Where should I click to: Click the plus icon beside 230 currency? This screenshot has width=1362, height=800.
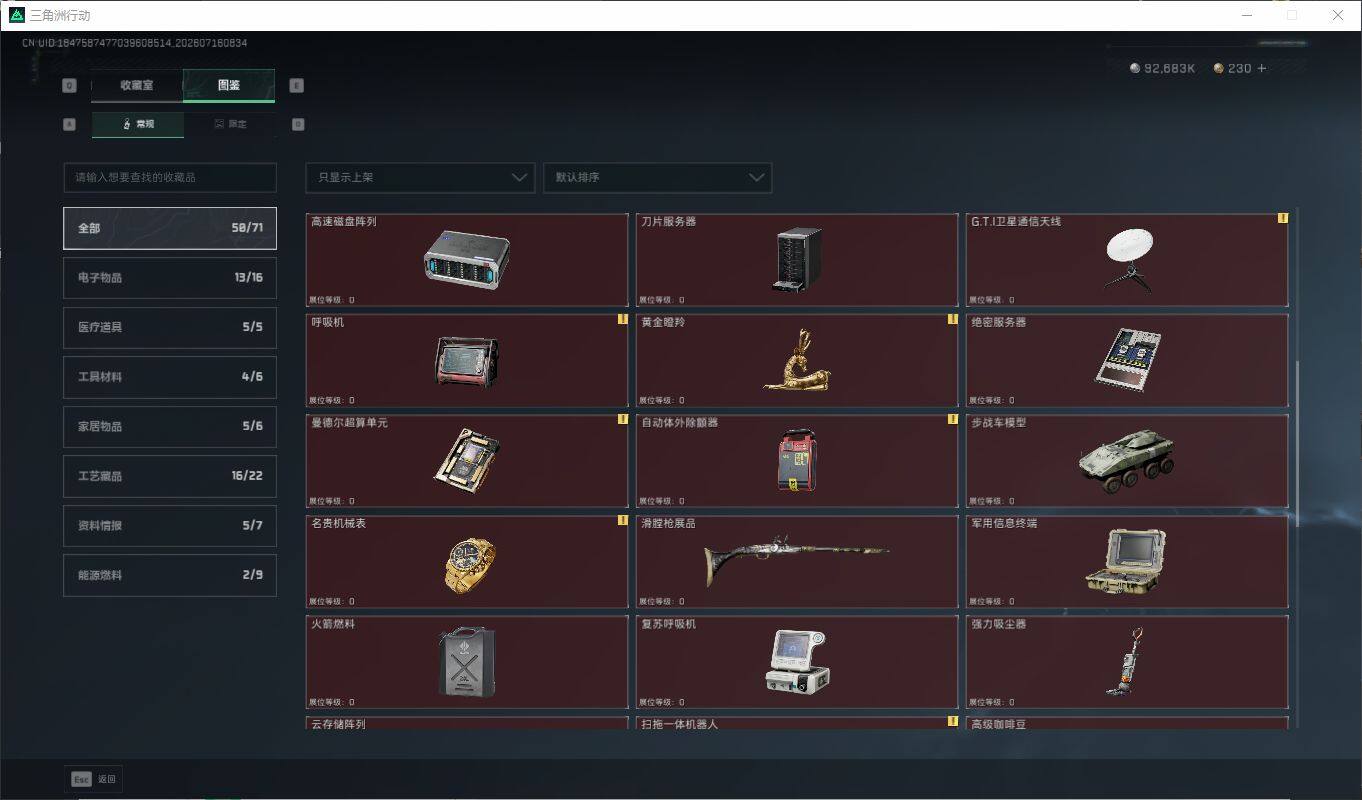[x=1261, y=68]
